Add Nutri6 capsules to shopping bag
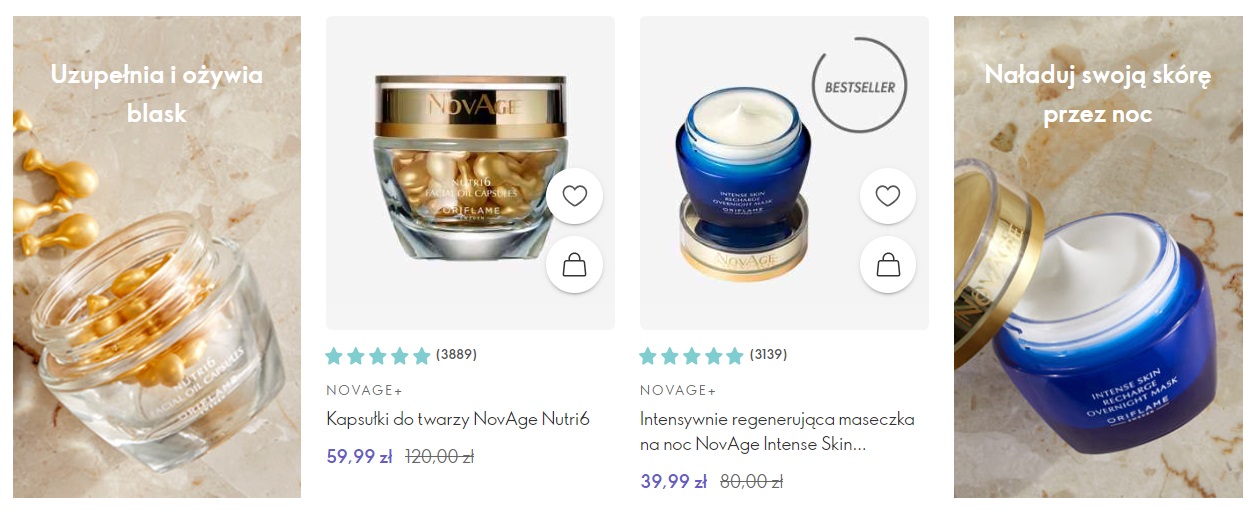Viewport: 1257px width, 510px height. (574, 264)
